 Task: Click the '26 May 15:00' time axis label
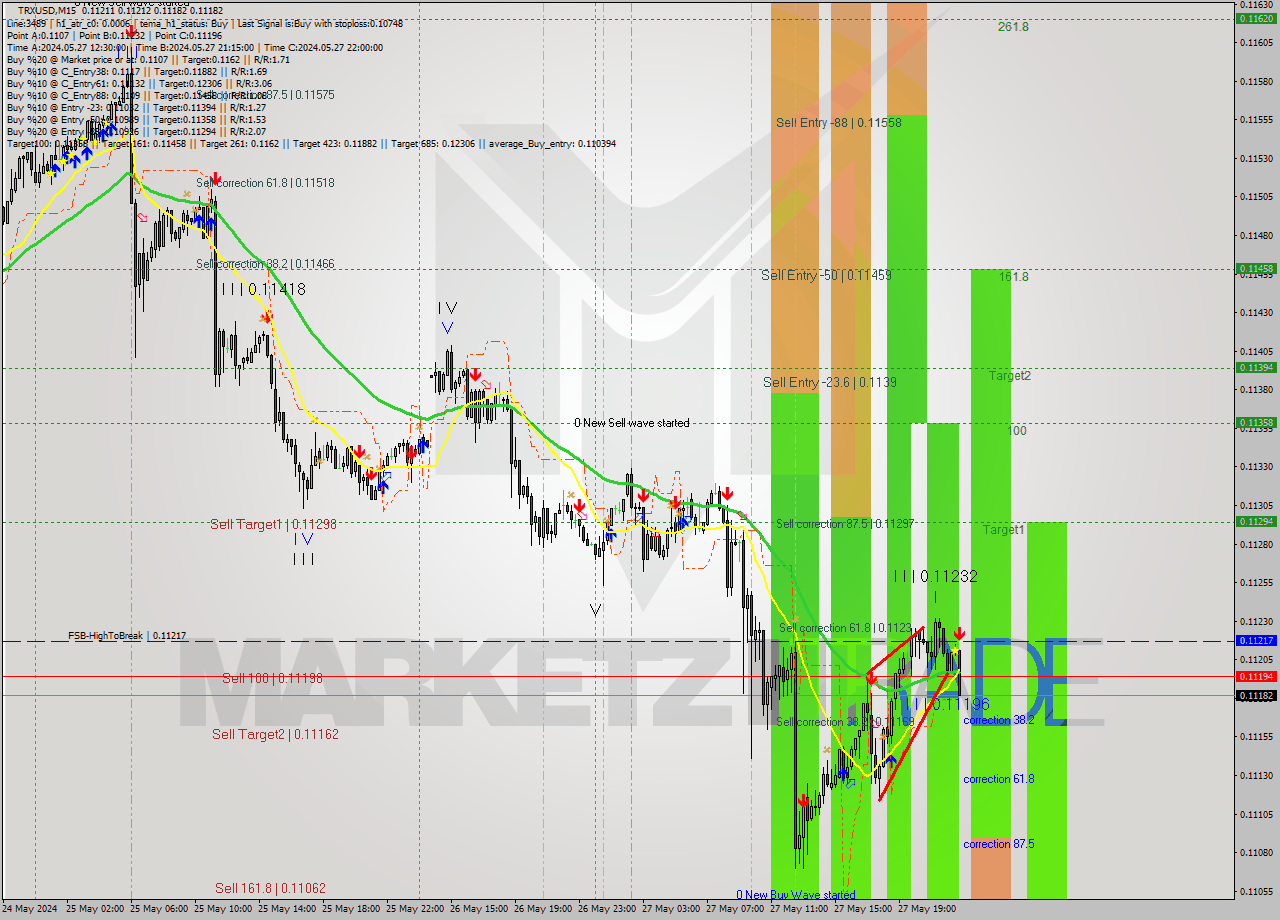pyautogui.click(x=481, y=909)
